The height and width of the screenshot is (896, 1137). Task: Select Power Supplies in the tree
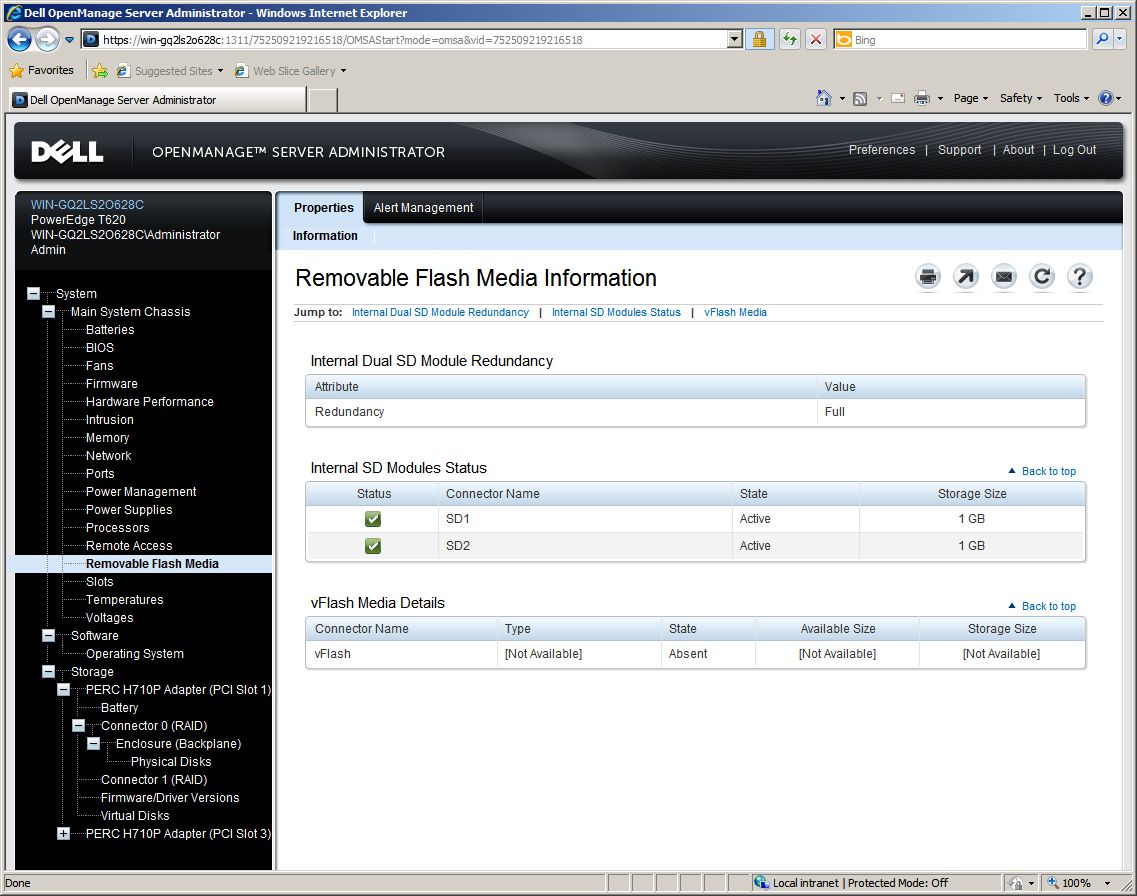point(129,510)
